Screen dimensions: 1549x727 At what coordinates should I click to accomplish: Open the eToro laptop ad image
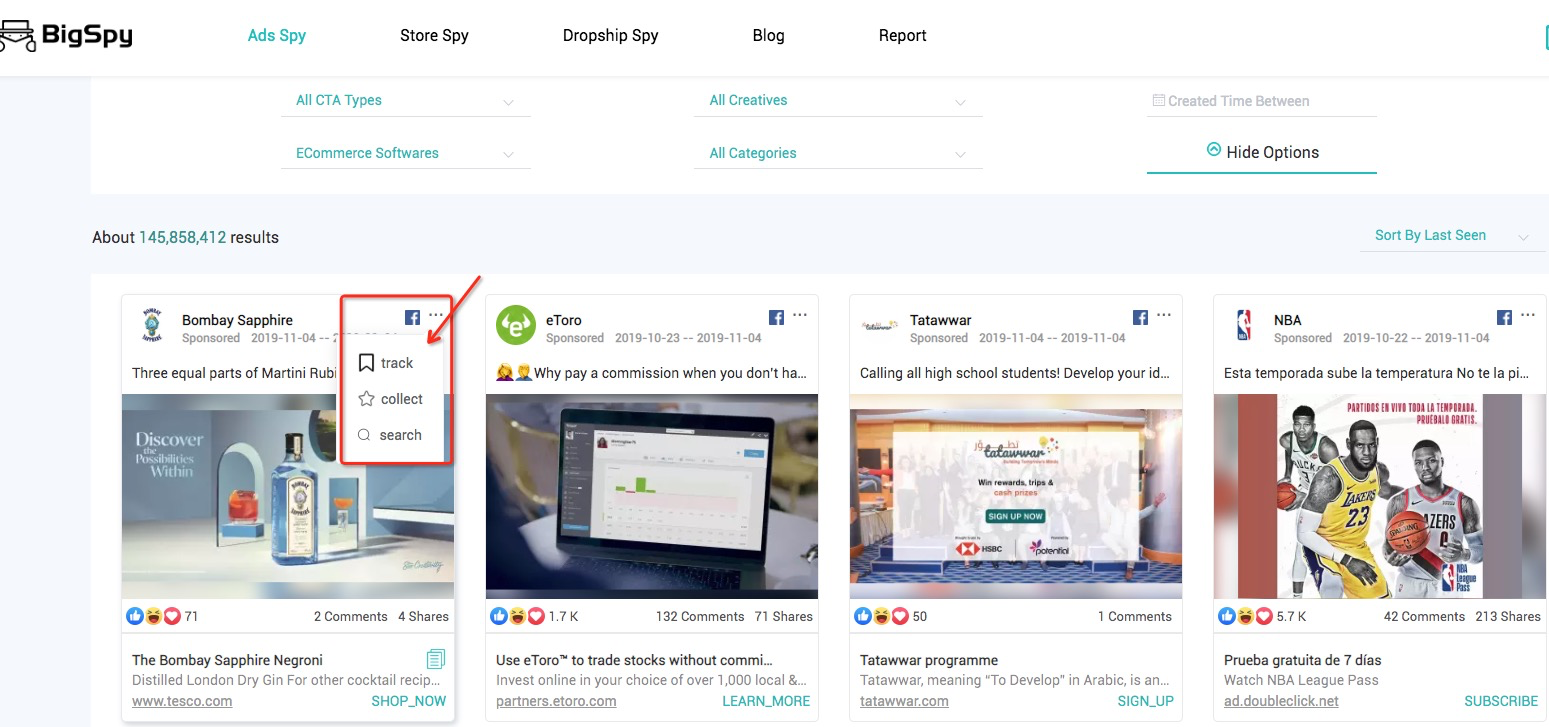pyautogui.click(x=652, y=496)
